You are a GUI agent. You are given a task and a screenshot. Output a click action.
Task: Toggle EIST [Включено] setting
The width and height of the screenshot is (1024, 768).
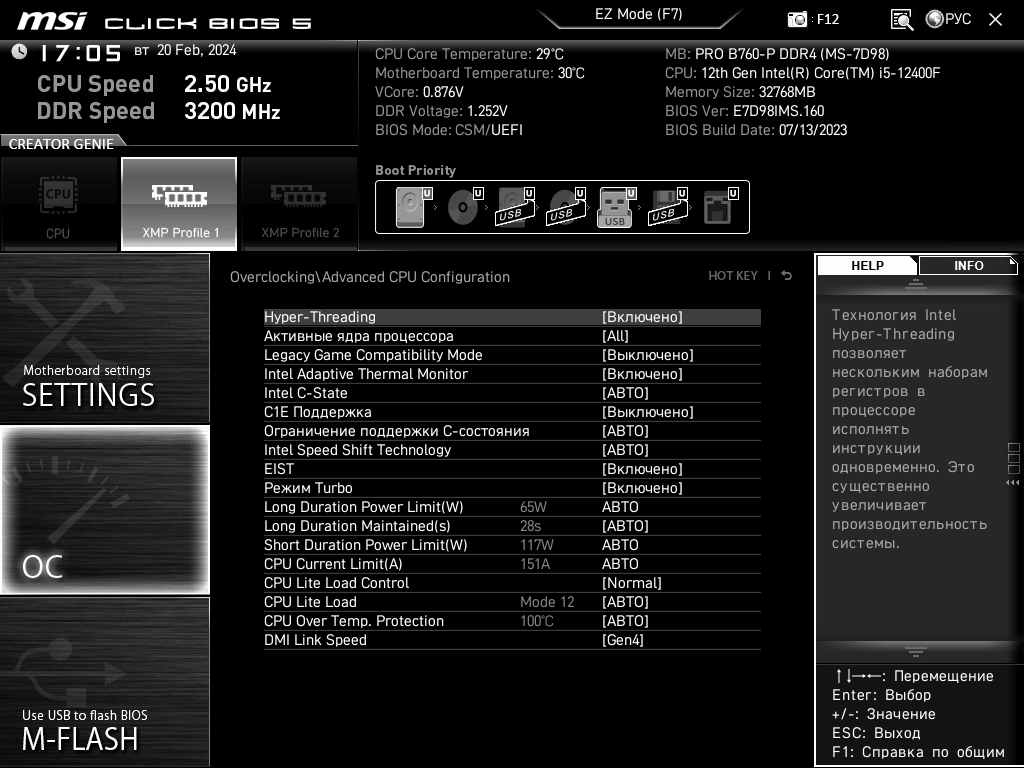[x=512, y=469]
